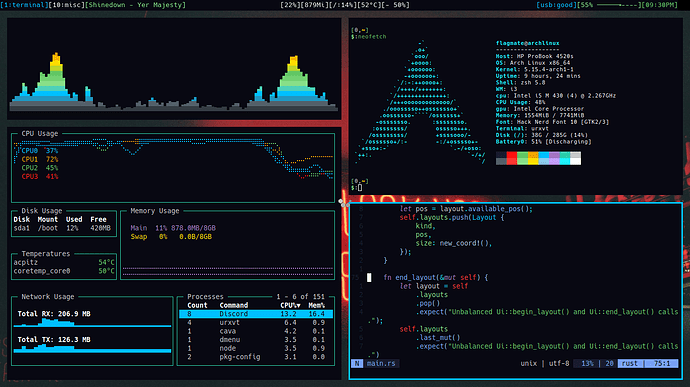
Task: Click the Main 11% memory line
Action: tap(173, 228)
